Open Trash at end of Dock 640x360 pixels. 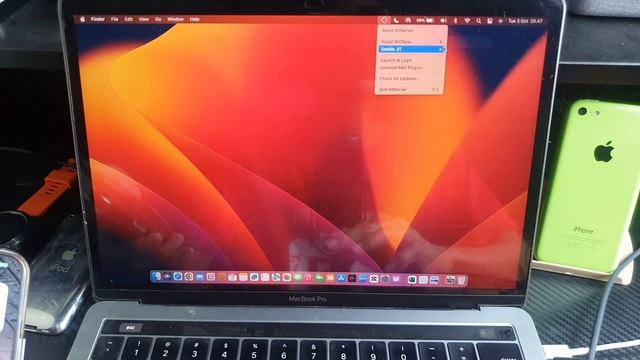point(462,280)
